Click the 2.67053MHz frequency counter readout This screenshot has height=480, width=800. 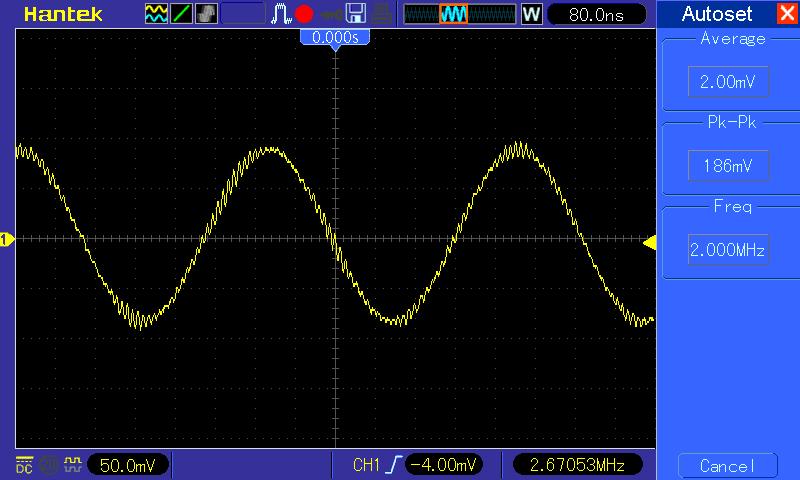(577, 465)
